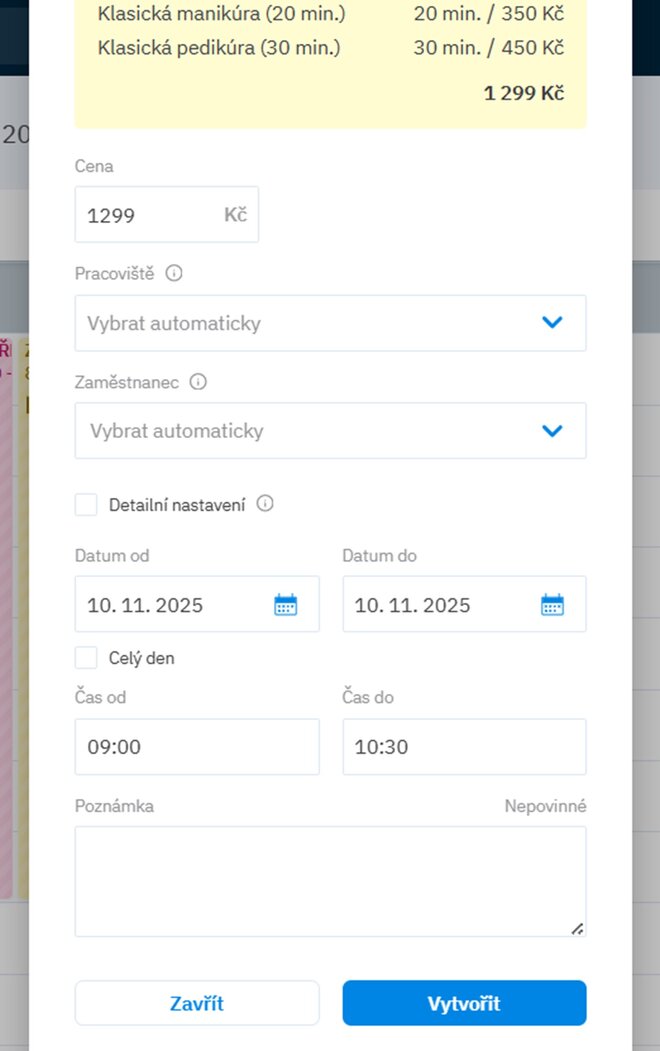Expand the Pracoviště dropdown arrow

coord(552,323)
